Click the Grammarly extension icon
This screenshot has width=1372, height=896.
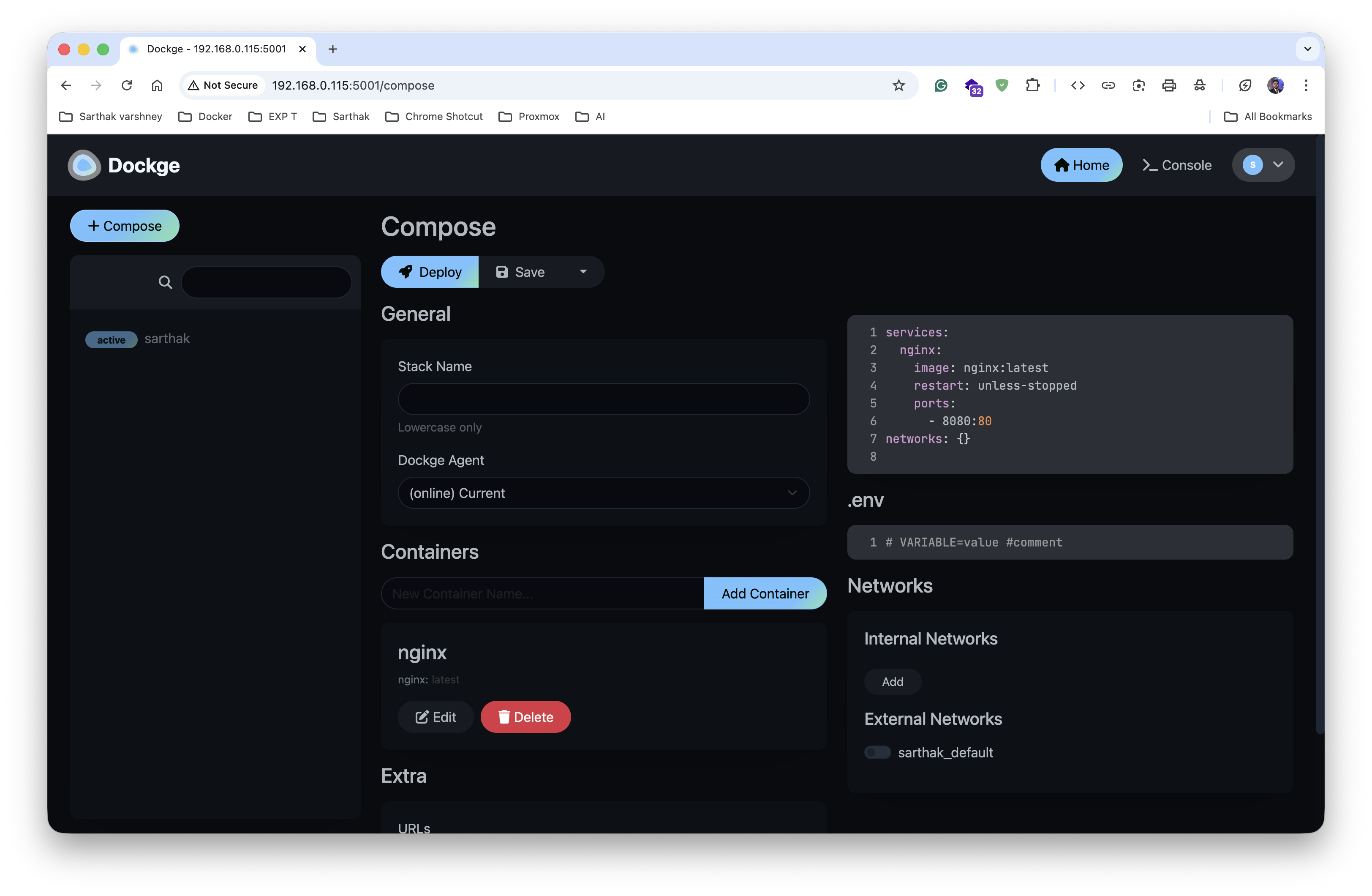pos(941,85)
